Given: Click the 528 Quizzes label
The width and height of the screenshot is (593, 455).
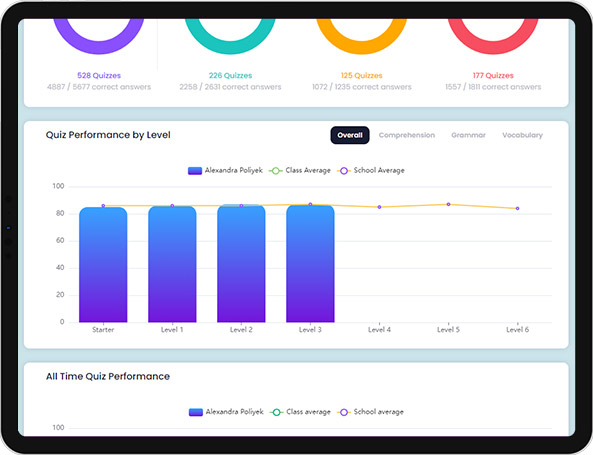Looking at the screenshot, I should (x=99, y=75).
